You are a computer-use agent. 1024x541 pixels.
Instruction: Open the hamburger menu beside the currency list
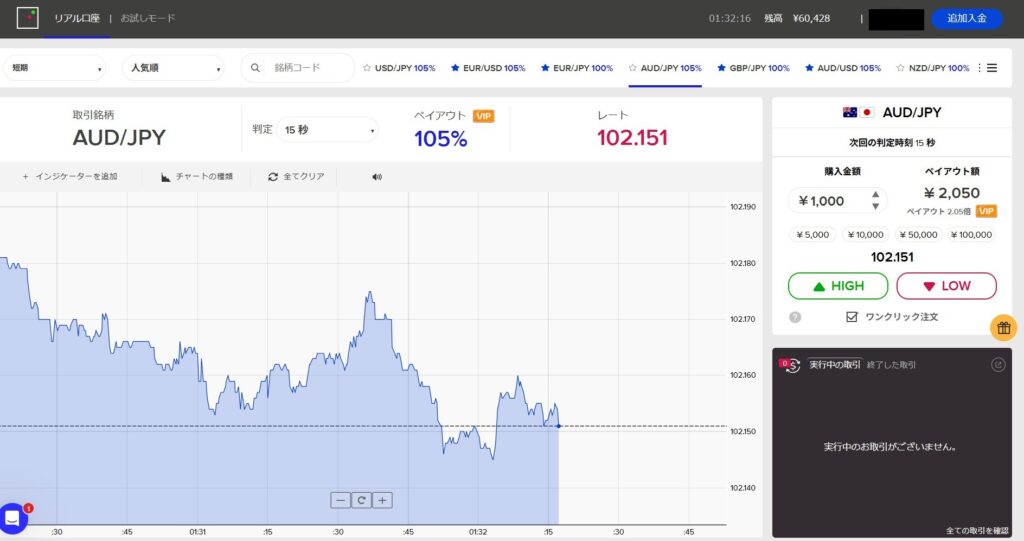coord(992,68)
